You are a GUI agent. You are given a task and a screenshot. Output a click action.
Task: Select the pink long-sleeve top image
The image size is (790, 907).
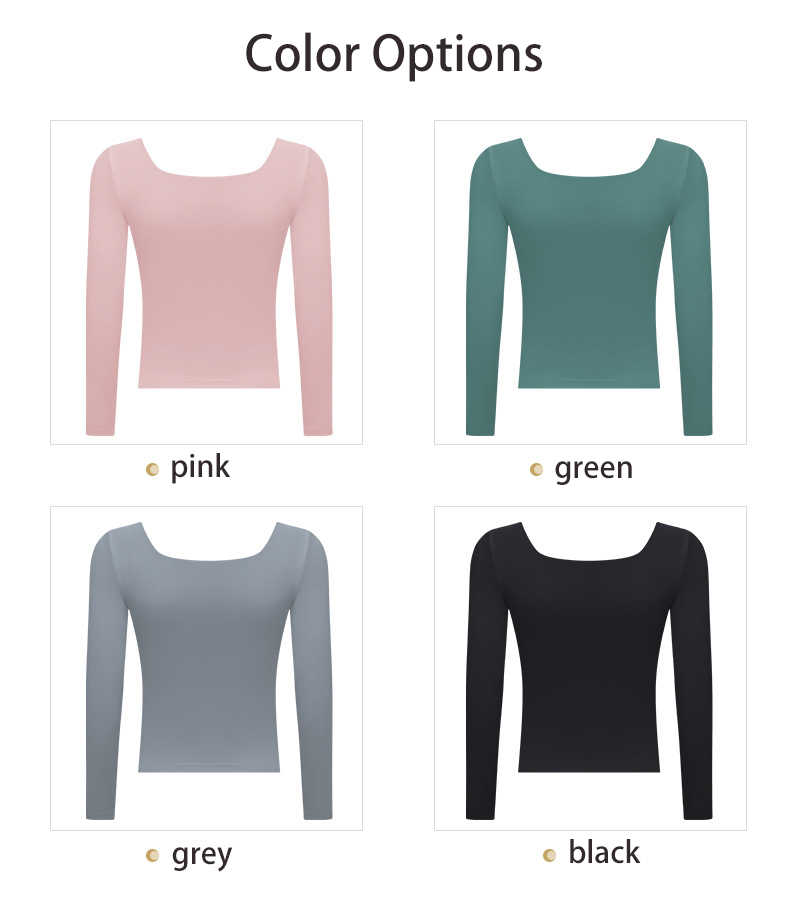click(206, 282)
